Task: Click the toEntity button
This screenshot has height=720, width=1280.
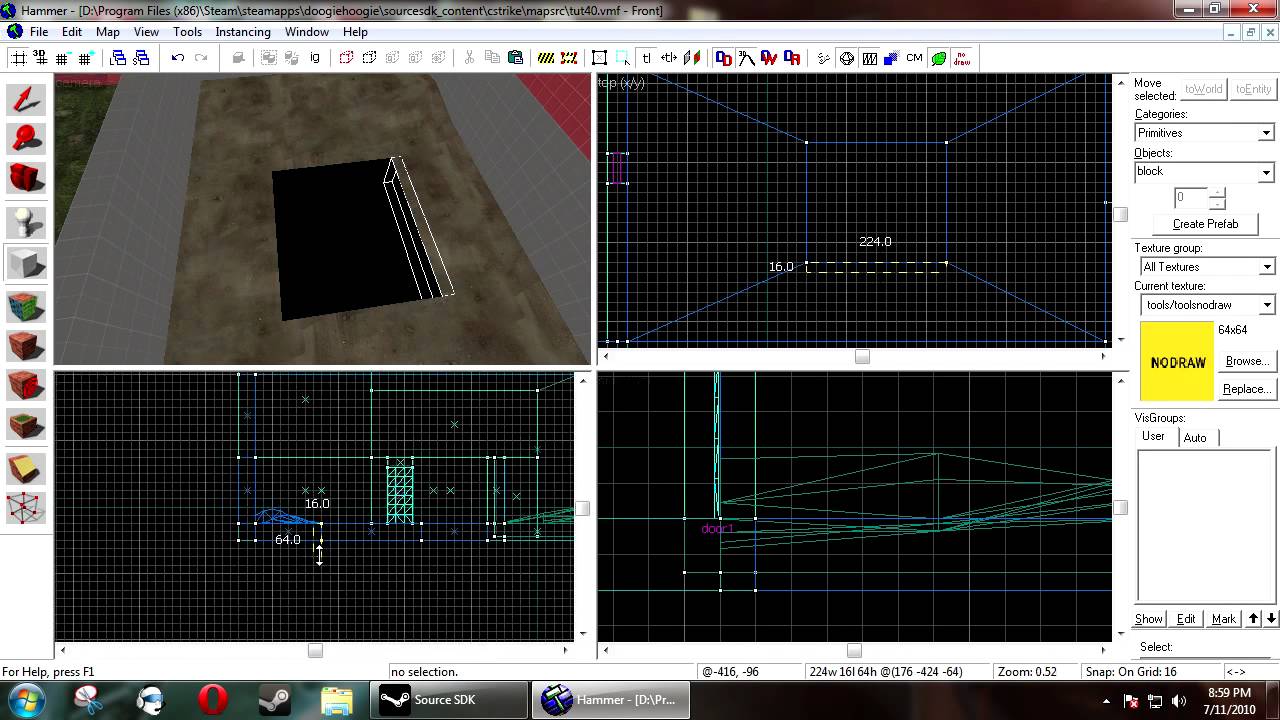Action: click(1253, 89)
